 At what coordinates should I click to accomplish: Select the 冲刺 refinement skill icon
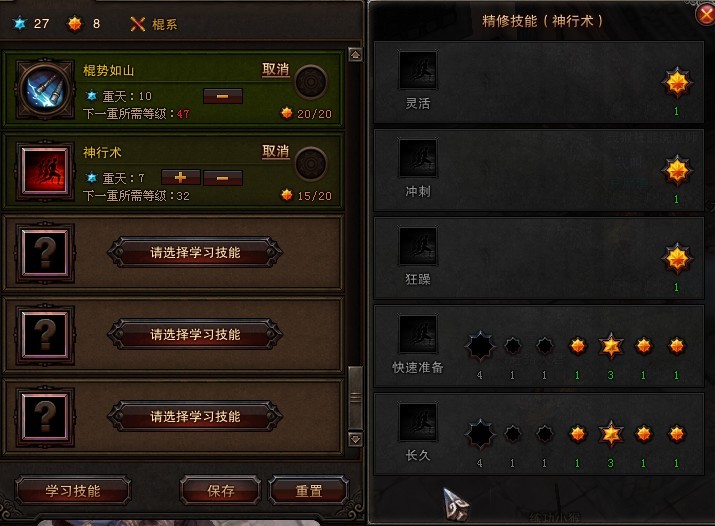click(418, 158)
